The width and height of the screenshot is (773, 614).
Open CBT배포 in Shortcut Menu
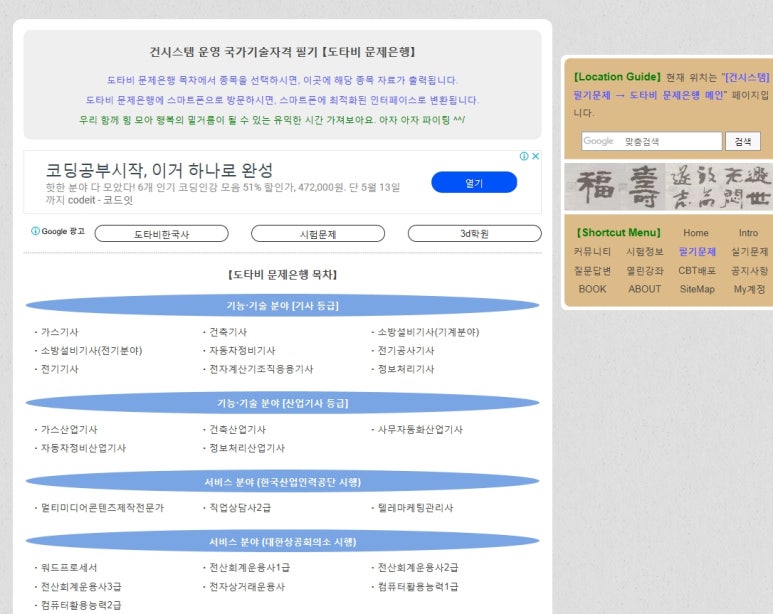click(697, 271)
